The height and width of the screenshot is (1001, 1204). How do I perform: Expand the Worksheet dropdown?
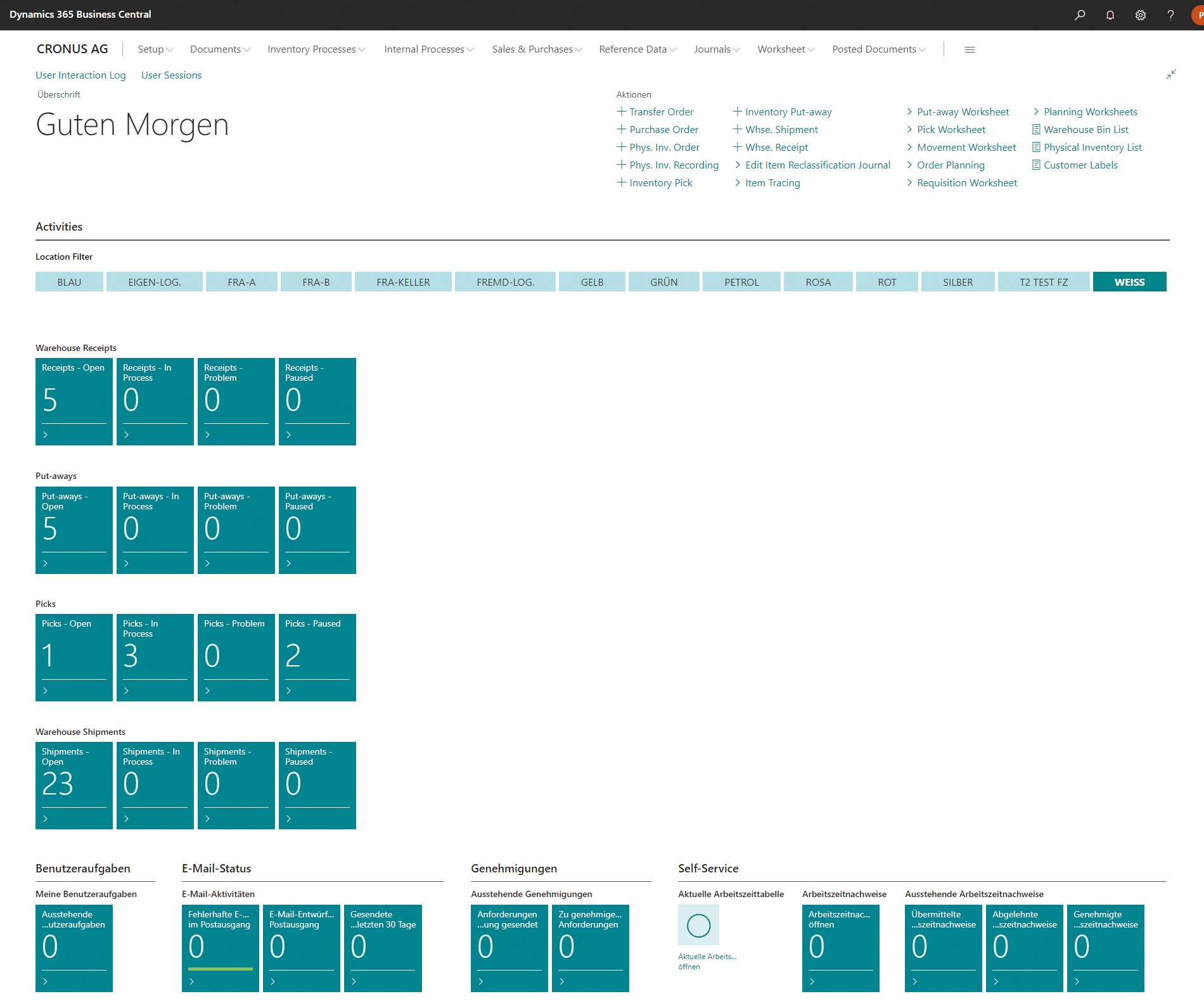pos(786,49)
